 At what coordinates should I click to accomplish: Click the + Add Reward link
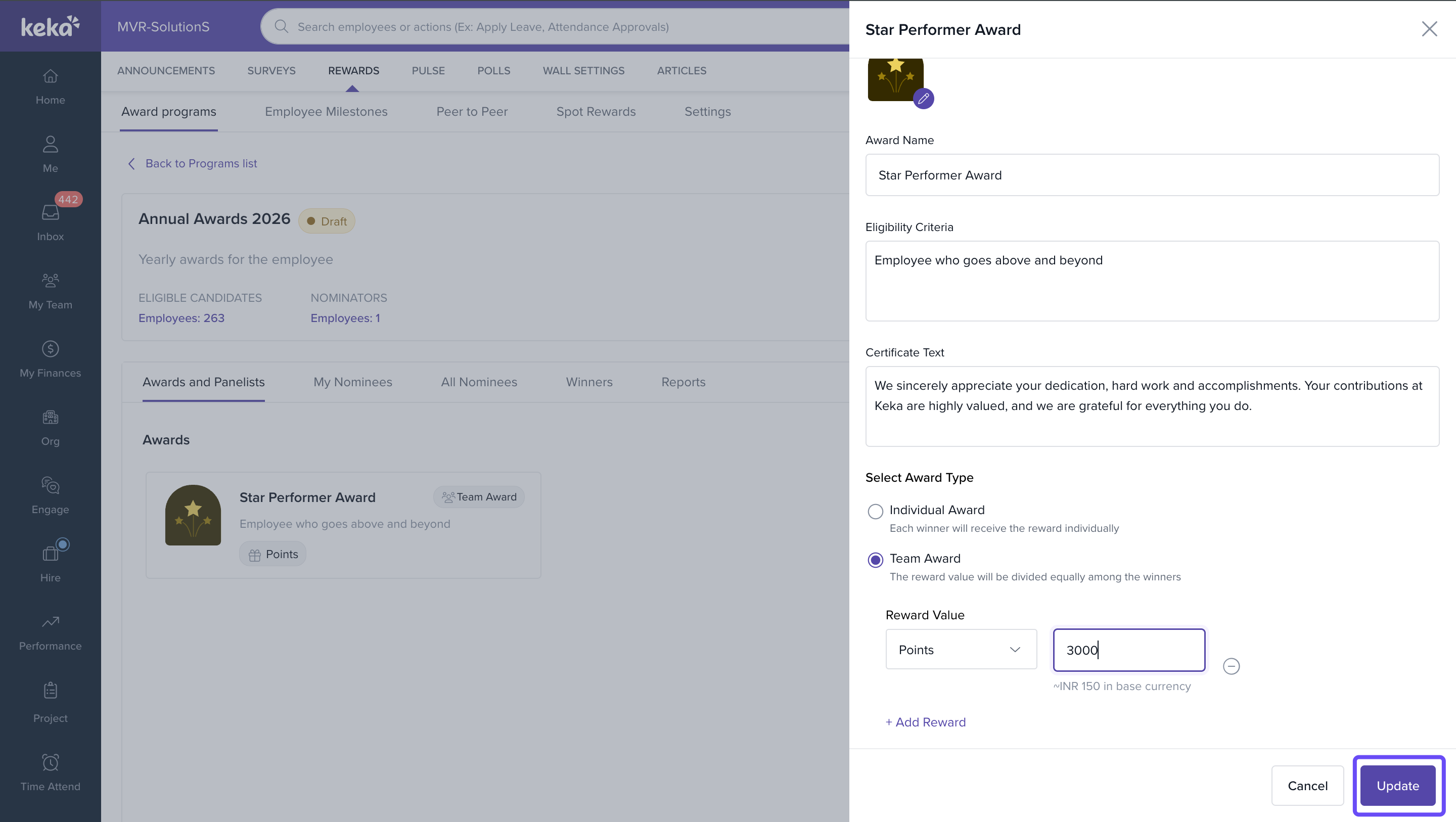click(925, 722)
